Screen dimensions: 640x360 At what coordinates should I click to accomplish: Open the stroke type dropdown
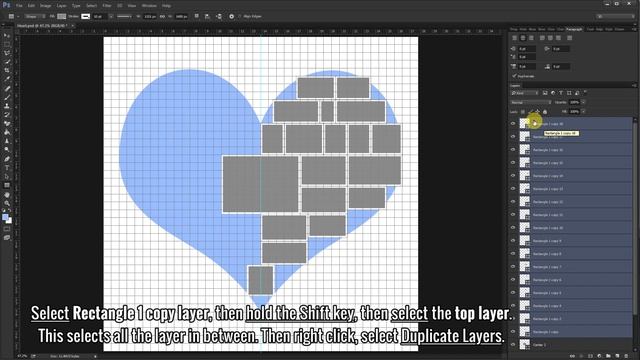(124, 16)
